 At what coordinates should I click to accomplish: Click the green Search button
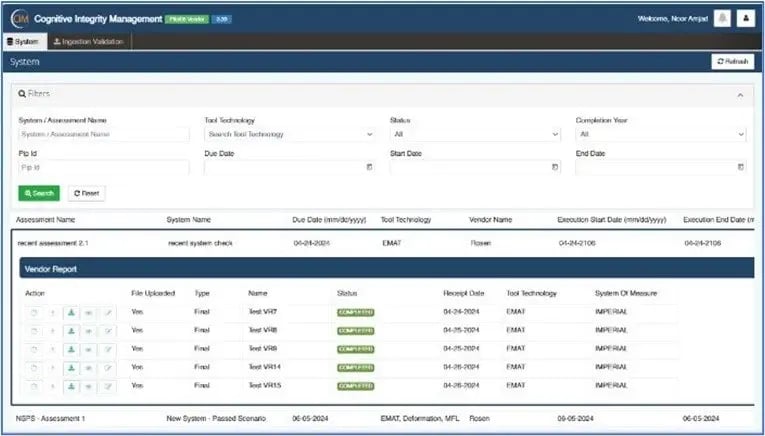39,193
